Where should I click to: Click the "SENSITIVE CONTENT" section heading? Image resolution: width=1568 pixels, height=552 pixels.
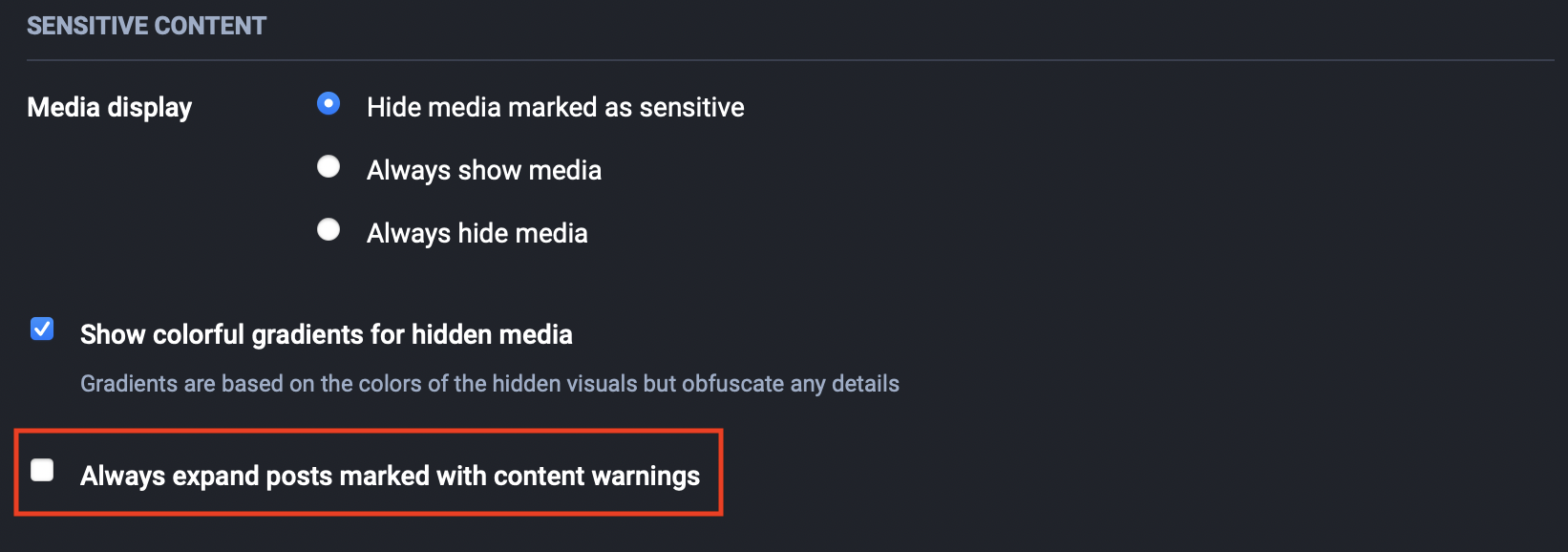point(146,26)
